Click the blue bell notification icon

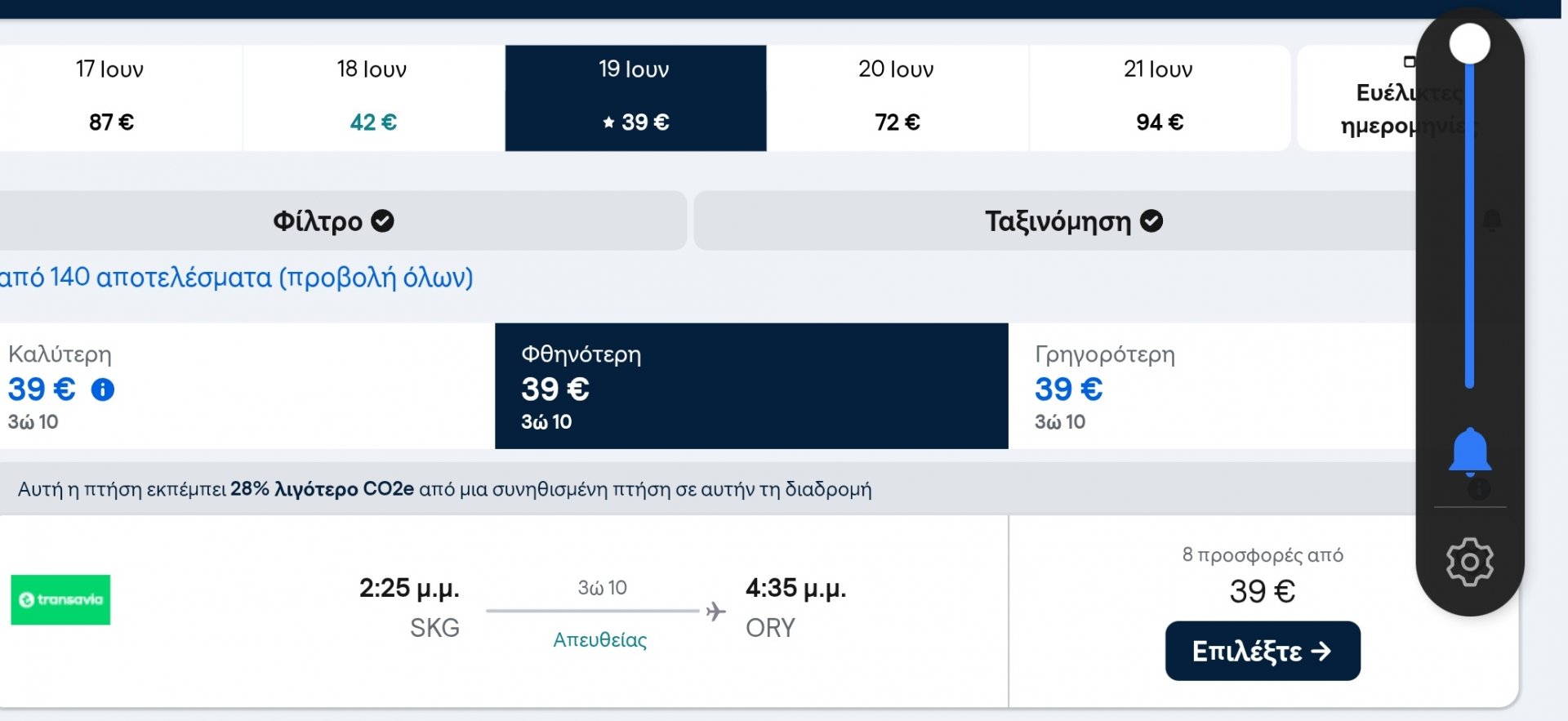click(1470, 452)
